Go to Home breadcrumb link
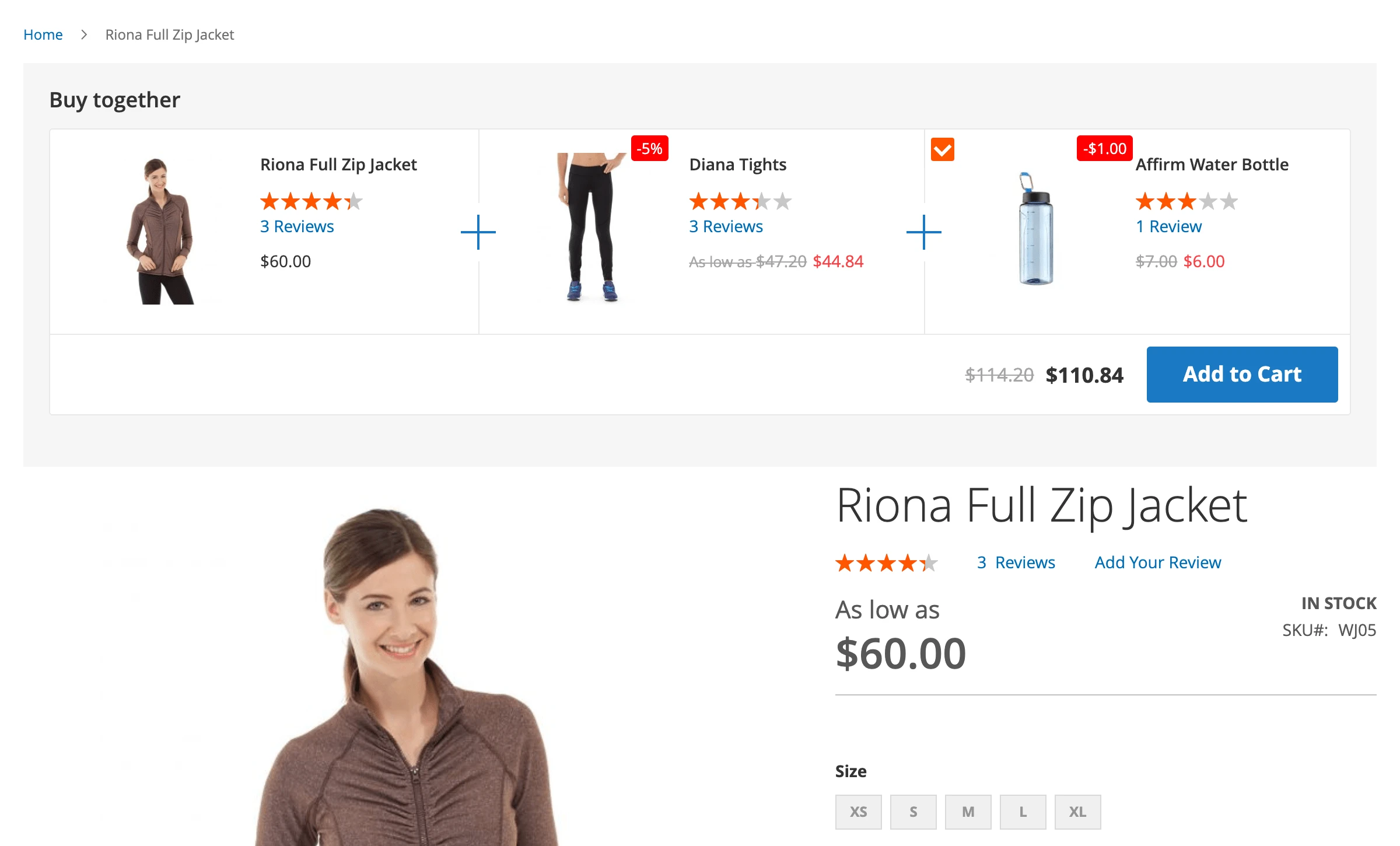The image size is (1400, 846). (43, 35)
